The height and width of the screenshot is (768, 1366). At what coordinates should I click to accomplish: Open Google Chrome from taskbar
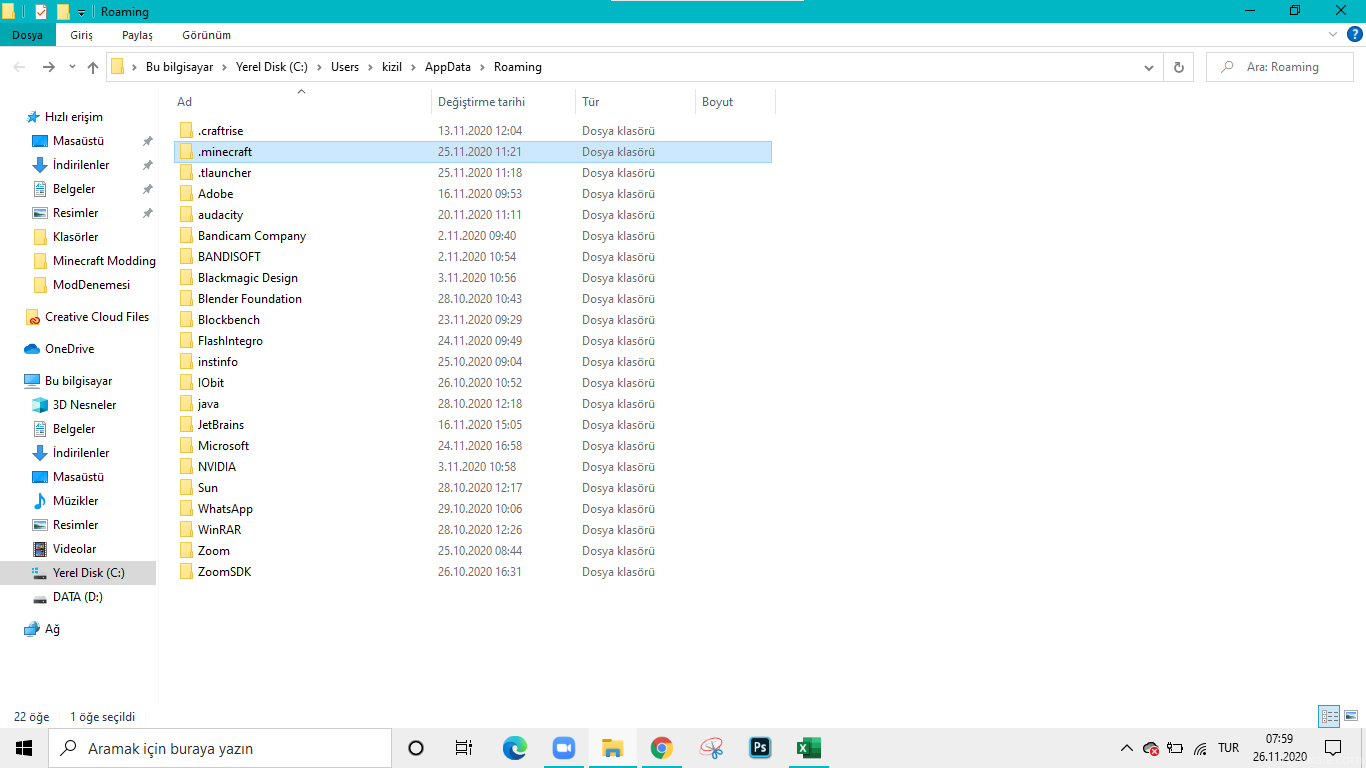pos(661,748)
